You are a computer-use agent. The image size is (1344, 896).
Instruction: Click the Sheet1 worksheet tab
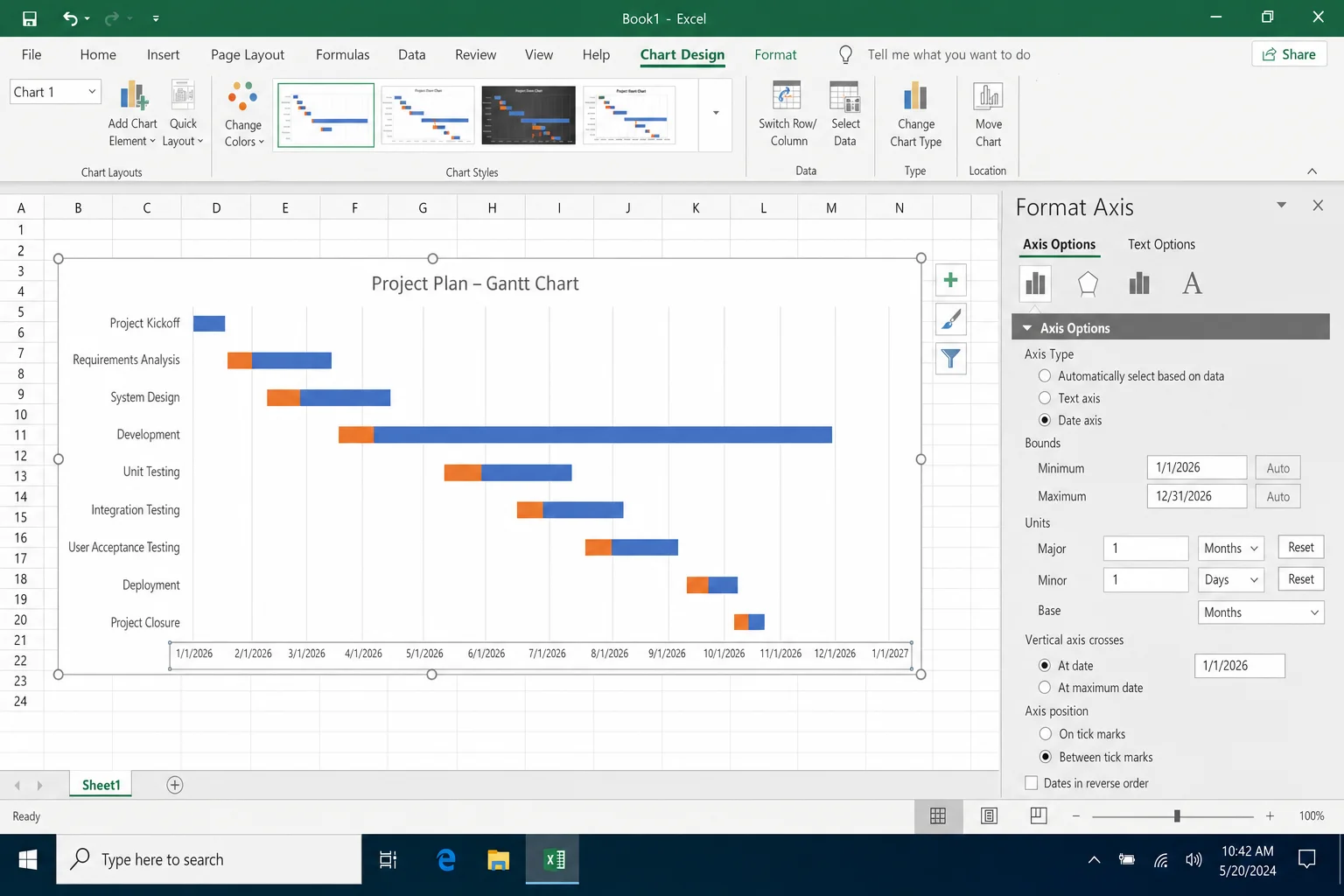tap(101, 785)
